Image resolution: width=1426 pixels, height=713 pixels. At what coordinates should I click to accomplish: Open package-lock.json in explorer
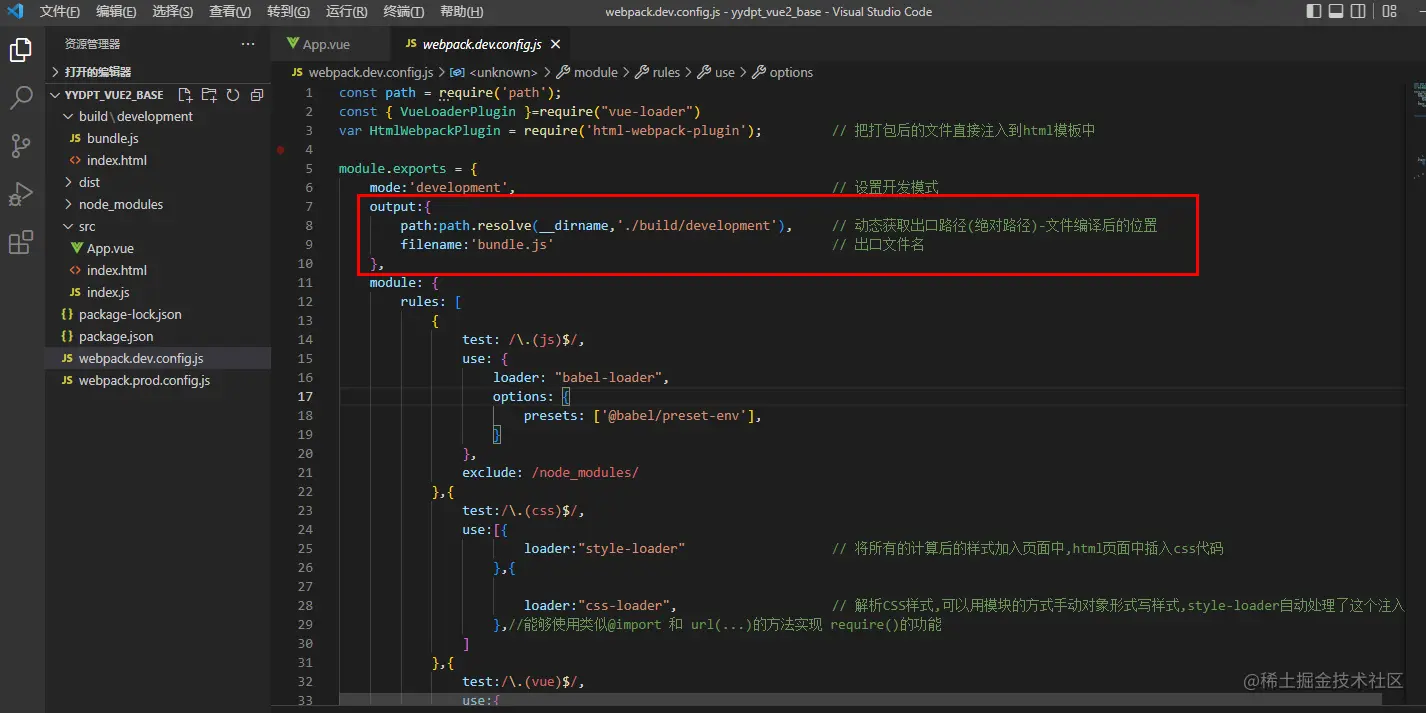tap(159, 314)
